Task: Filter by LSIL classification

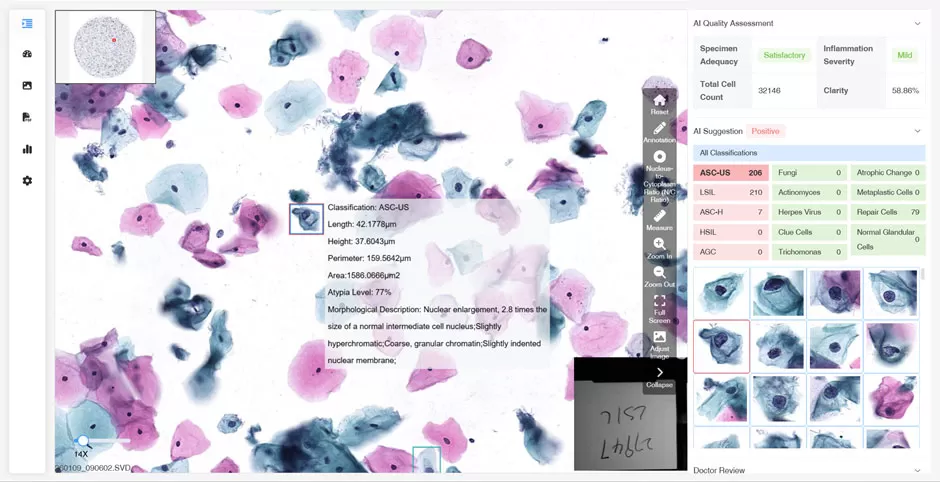Action: click(x=729, y=192)
